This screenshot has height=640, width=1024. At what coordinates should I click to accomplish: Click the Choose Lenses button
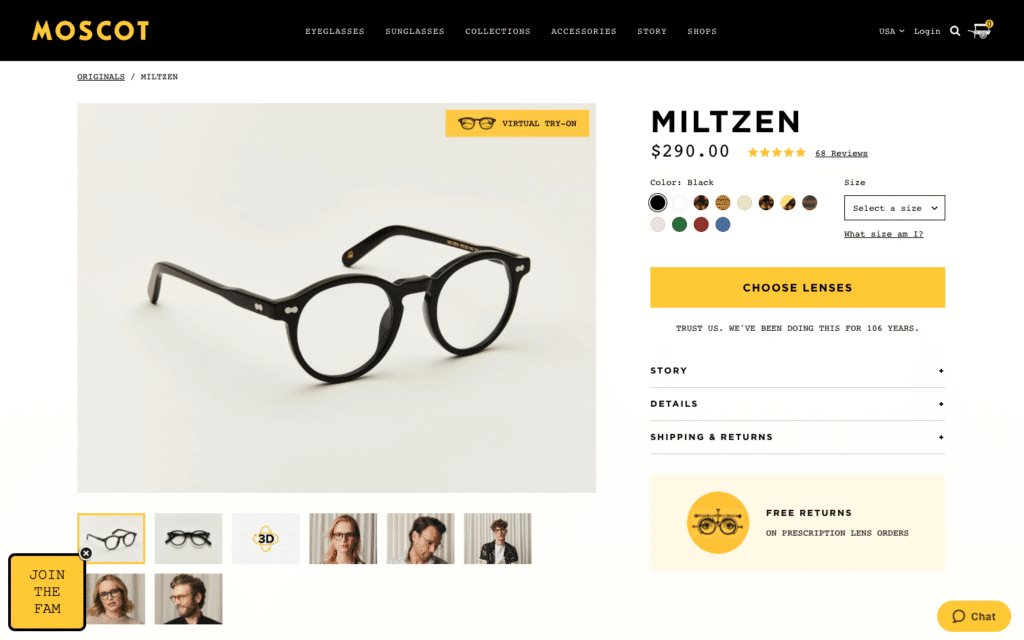(x=797, y=287)
